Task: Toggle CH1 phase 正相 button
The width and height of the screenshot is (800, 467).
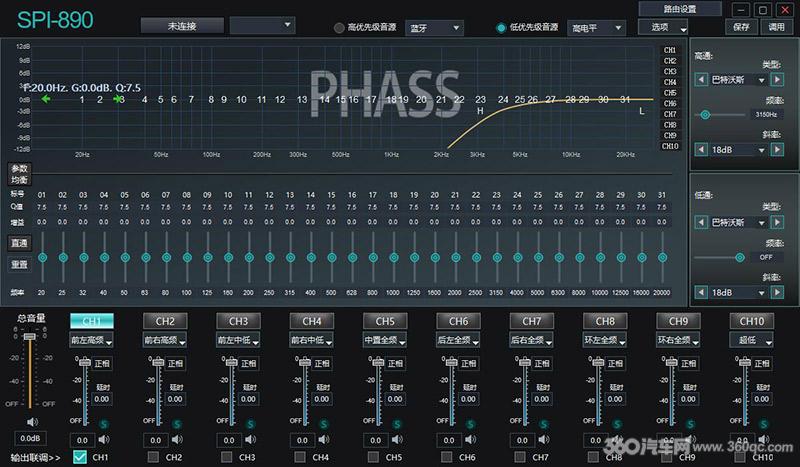Action: [102, 363]
